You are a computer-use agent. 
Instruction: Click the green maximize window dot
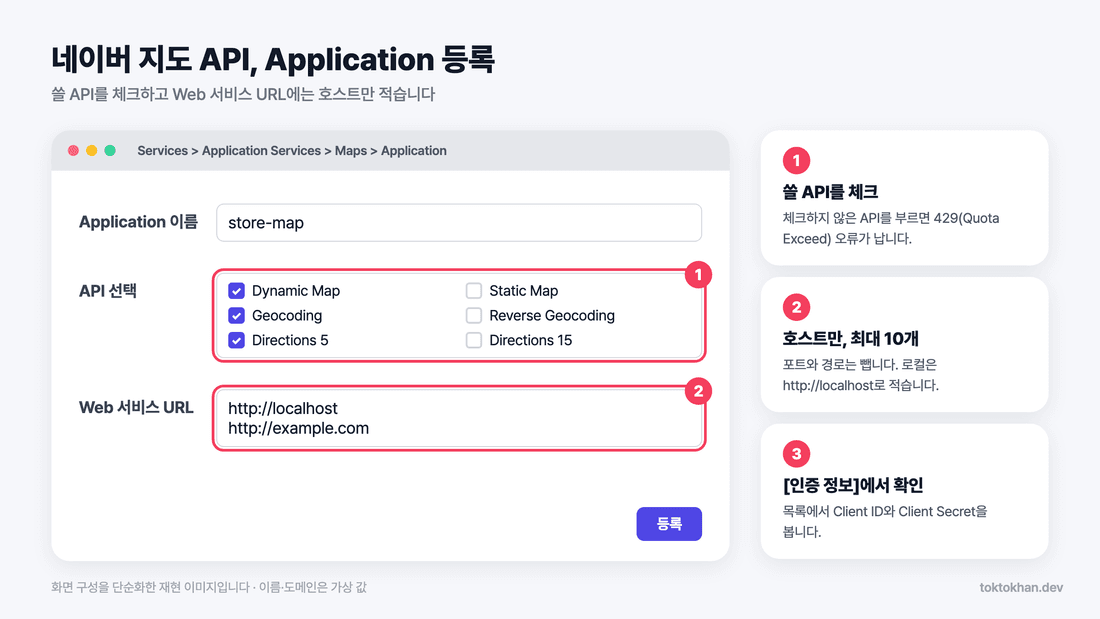coord(110,150)
